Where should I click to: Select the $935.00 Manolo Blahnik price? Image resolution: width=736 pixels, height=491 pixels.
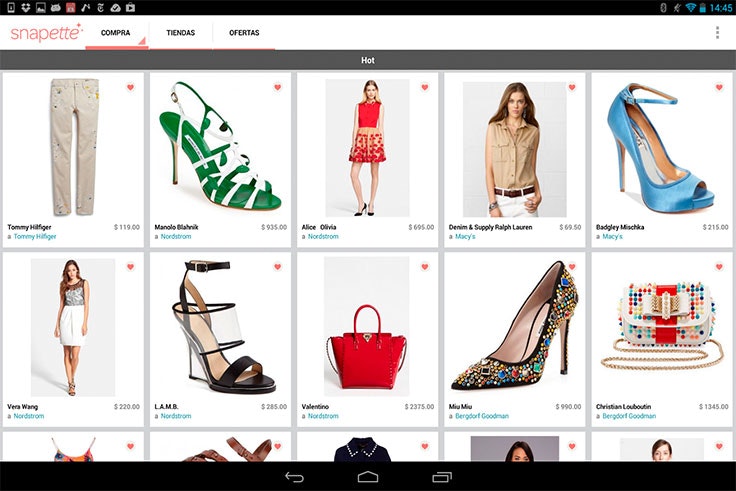click(x=274, y=227)
